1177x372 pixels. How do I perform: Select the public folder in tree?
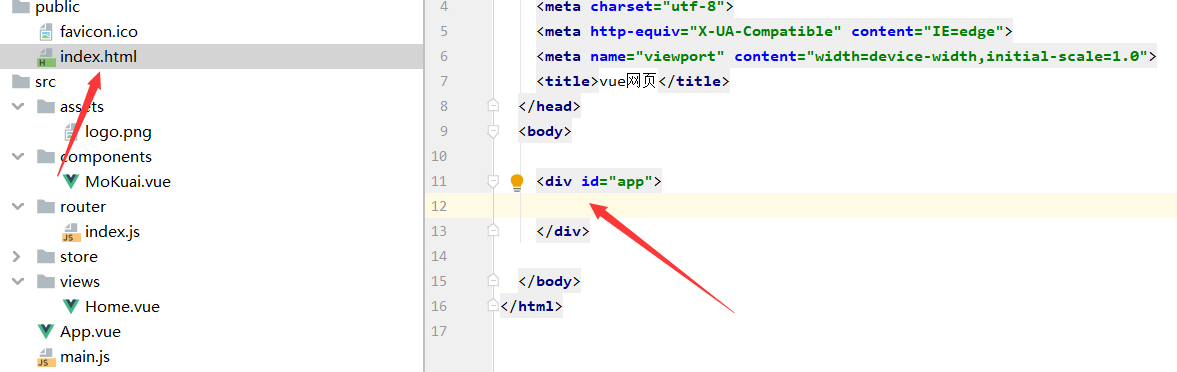click(57, 8)
